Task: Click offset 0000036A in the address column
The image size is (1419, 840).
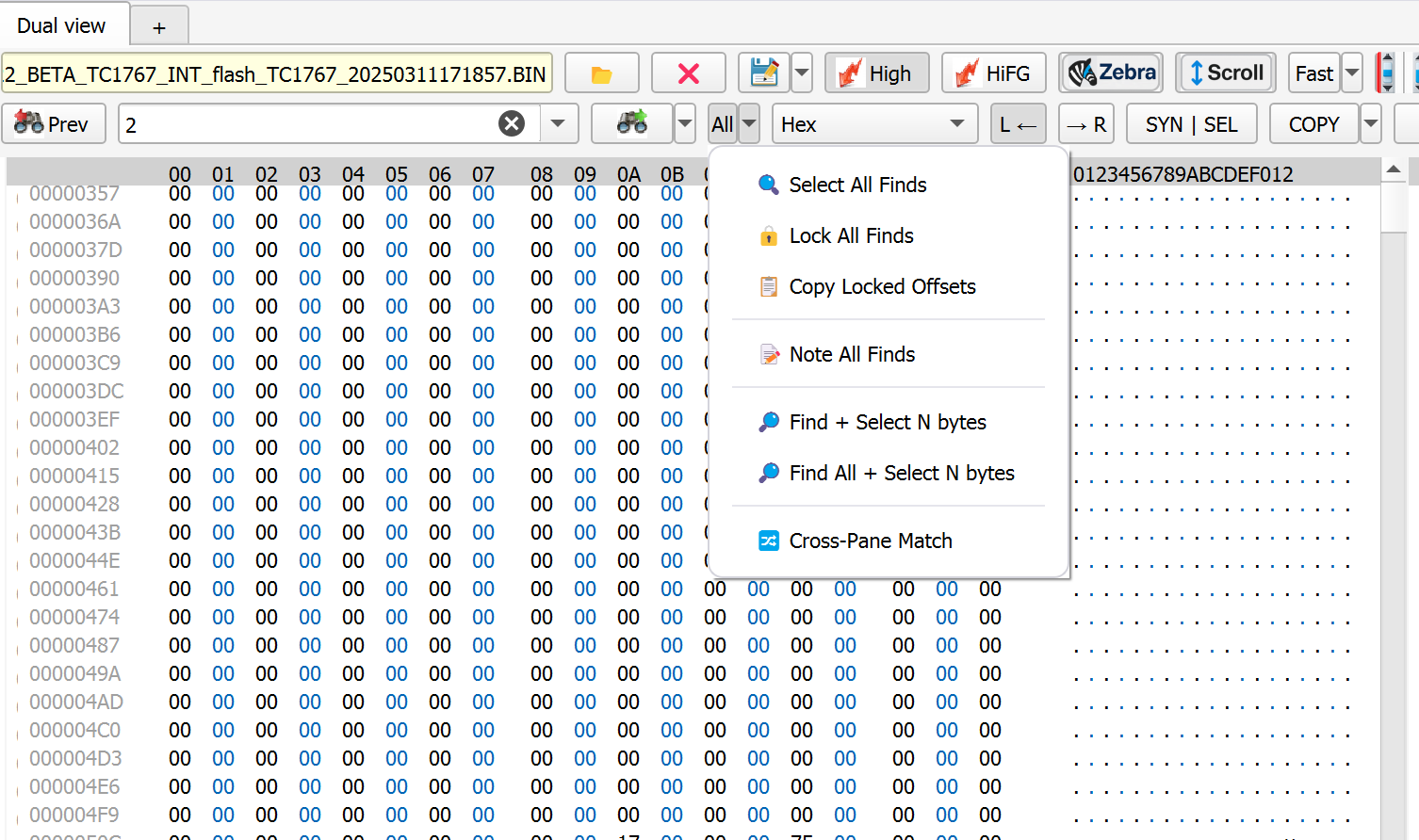Action: [x=74, y=221]
